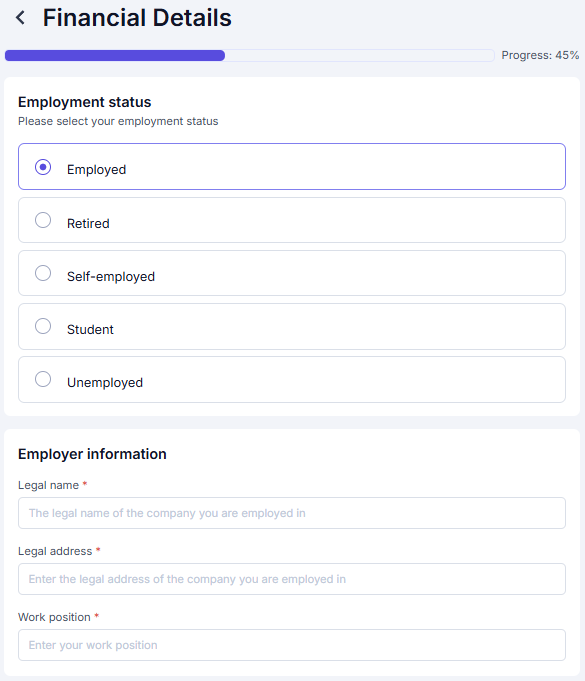This screenshot has width=585, height=681.
Task: Click the Financial Details page title
Action: [x=137, y=18]
